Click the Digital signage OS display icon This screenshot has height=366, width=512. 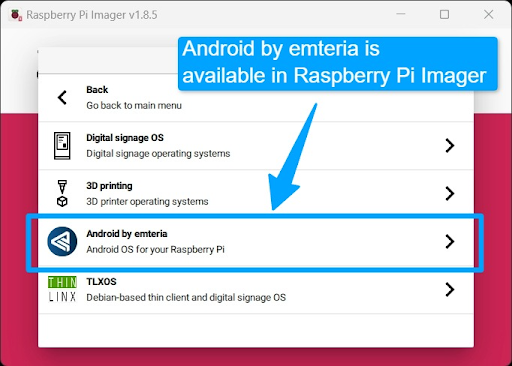coord(62,146)
